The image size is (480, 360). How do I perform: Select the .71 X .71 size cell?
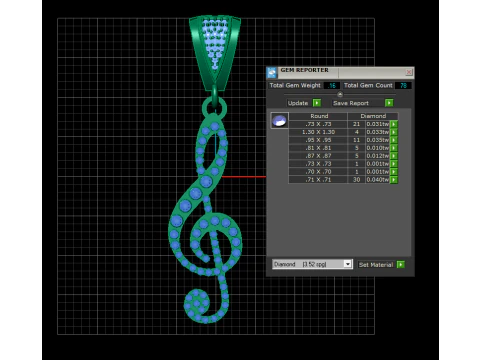(x=318, y=180)
